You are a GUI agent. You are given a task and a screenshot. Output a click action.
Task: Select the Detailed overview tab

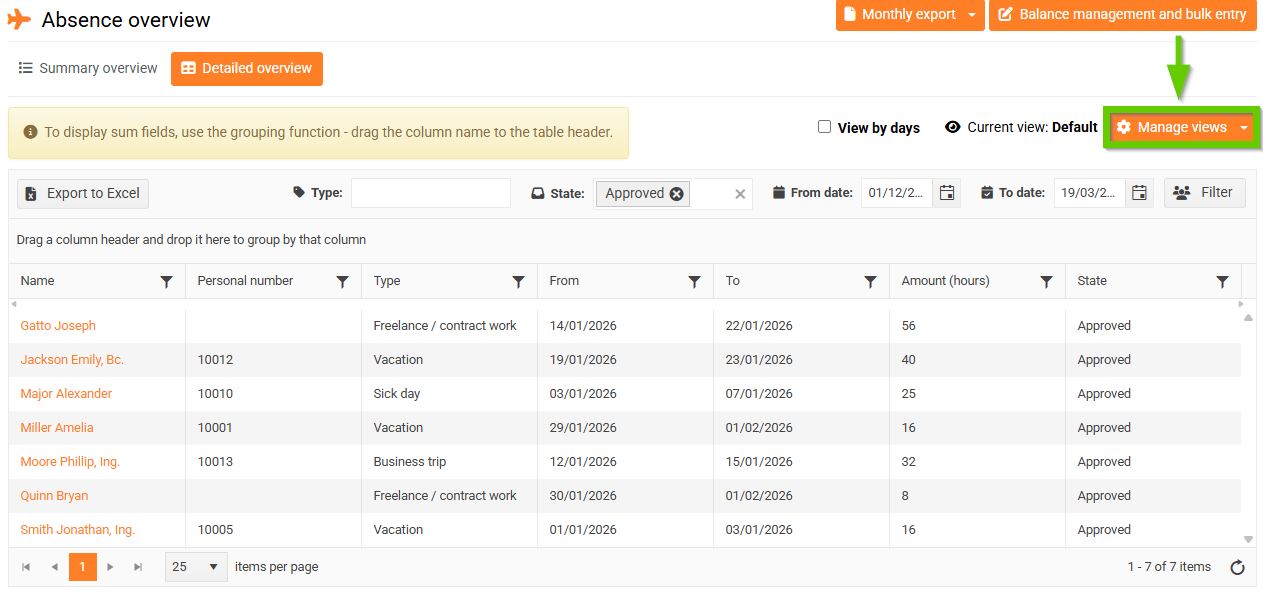247,69
